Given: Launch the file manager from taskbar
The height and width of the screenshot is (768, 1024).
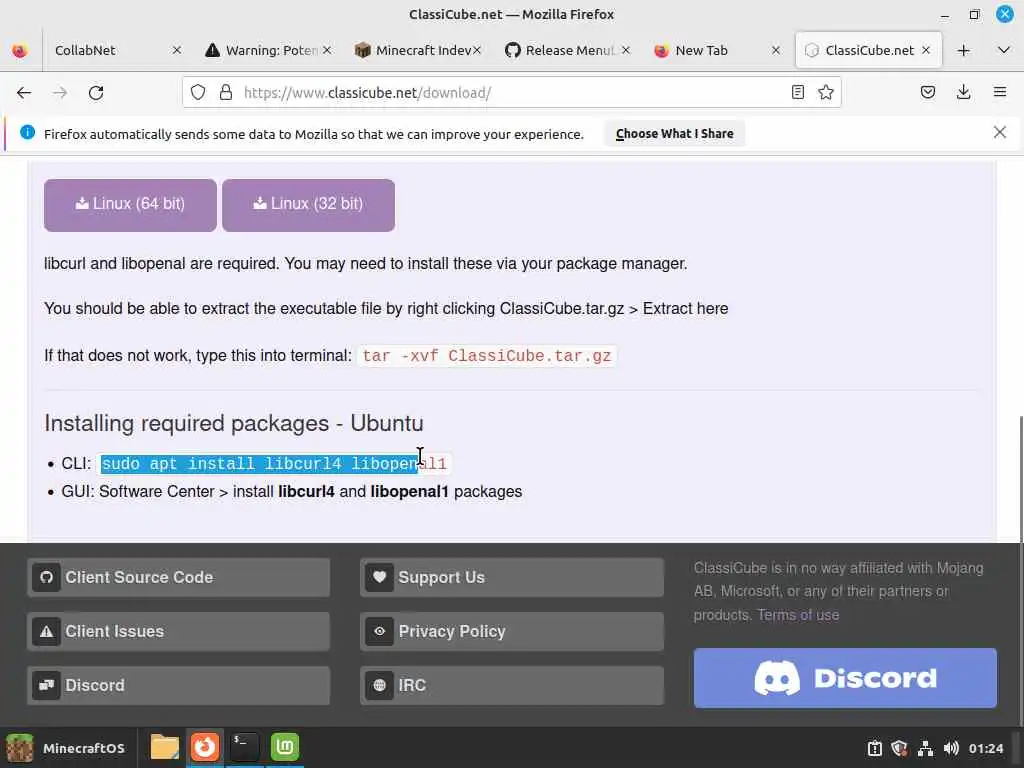Looking at the screenshot, I should coord(165,747).
